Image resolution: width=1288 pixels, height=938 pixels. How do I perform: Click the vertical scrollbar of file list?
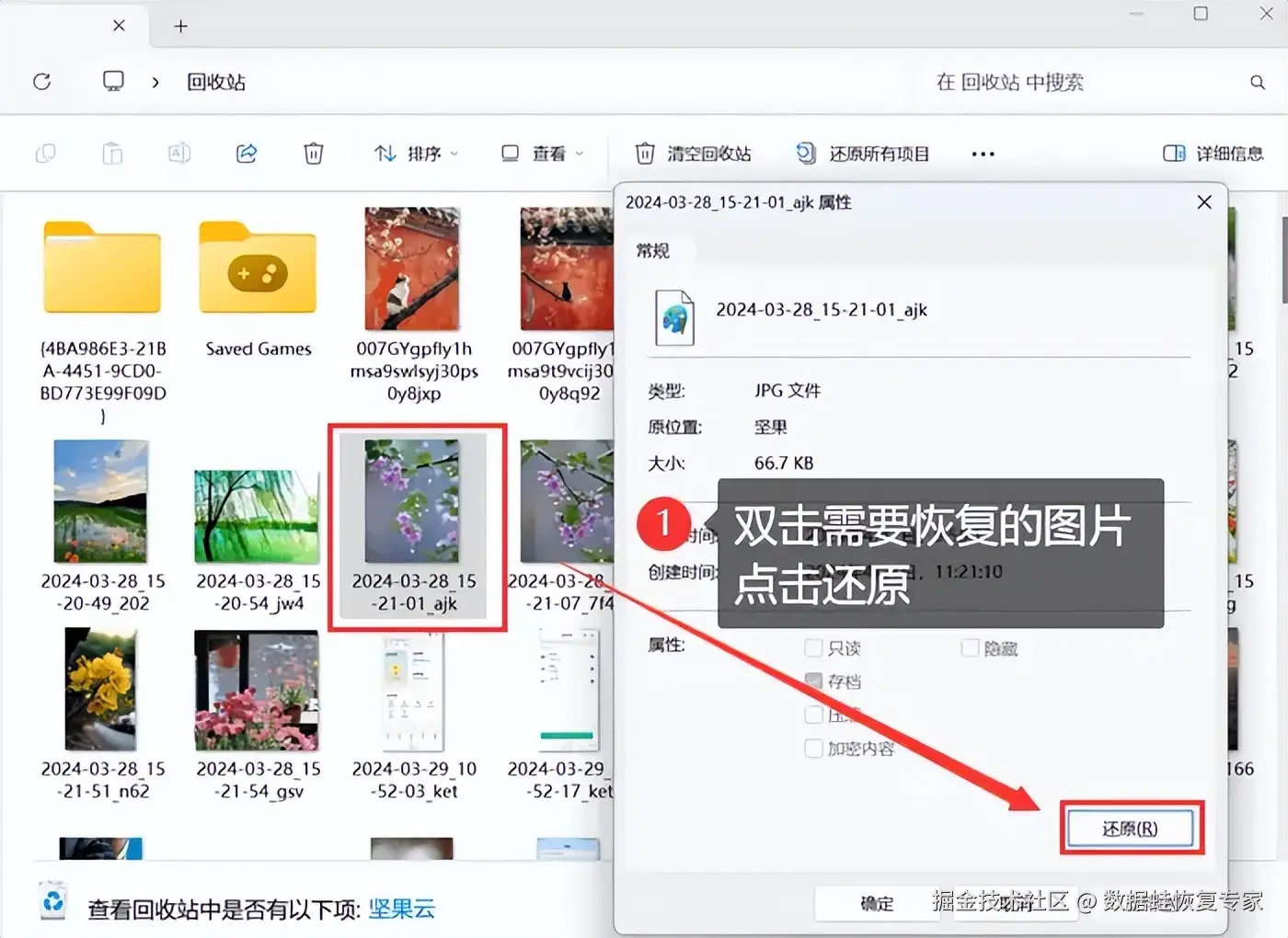click(x=1283, y=260)
